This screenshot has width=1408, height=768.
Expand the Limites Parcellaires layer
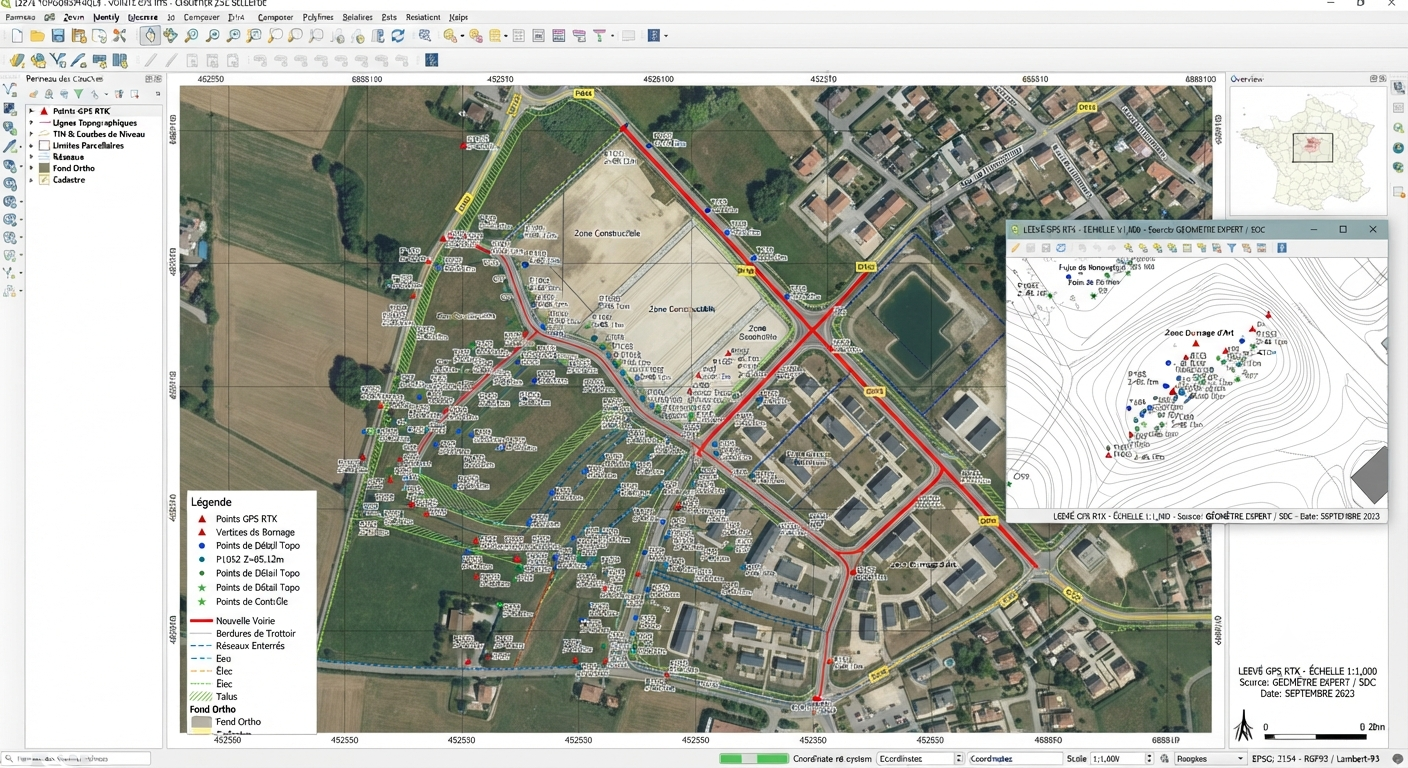(x=31, y=146)
